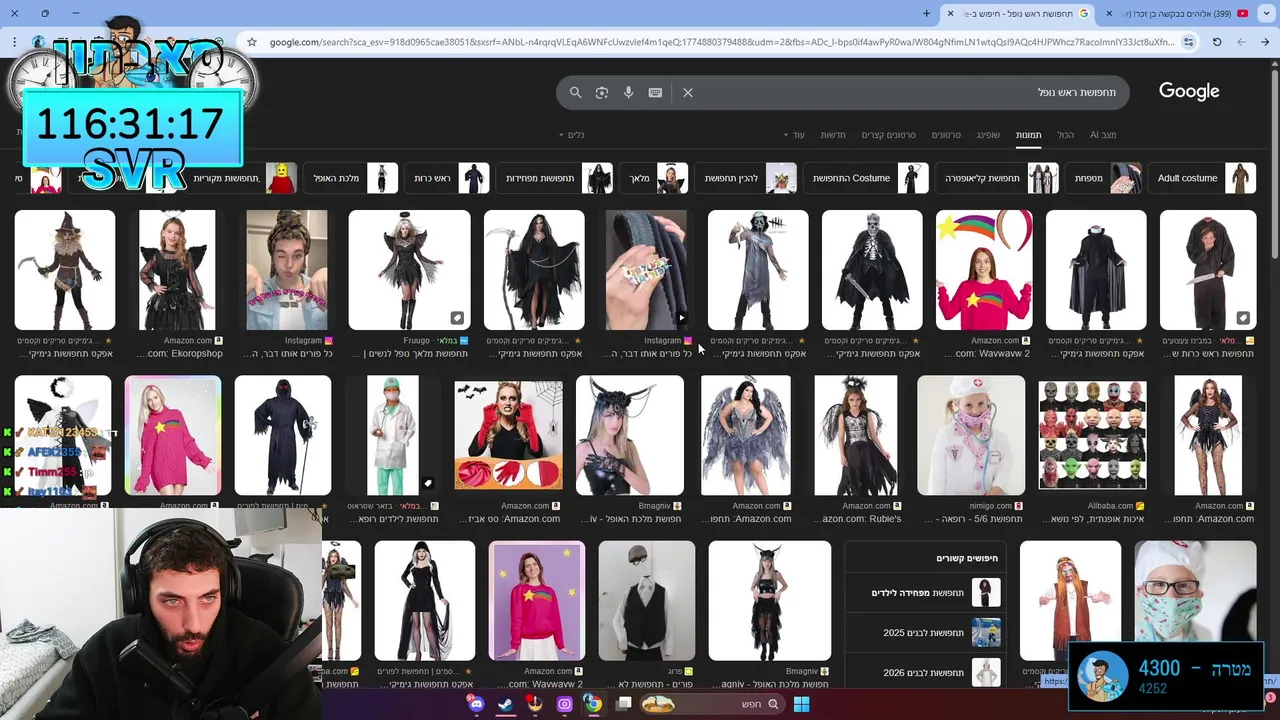Go forward with the right arrow browser button
The height and width of the screenshot is (720, 1280).
(1265, 42)
